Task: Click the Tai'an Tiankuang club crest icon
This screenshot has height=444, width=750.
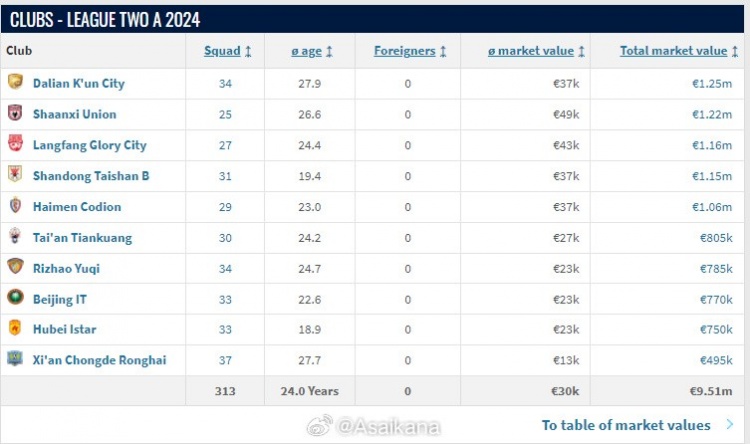Action: (x=15, y=238)
